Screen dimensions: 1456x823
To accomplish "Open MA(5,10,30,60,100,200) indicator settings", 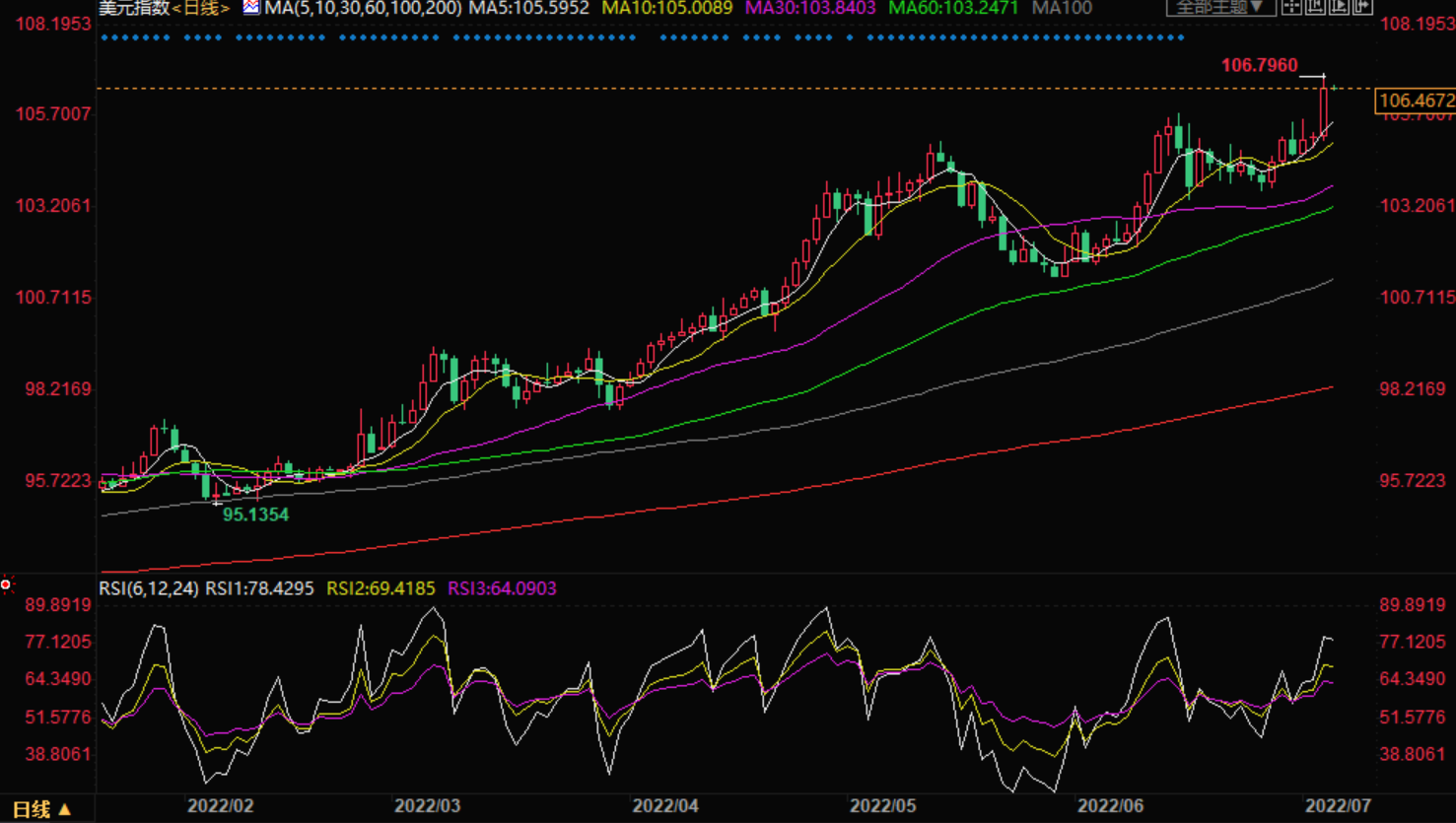I will point(363,8).
